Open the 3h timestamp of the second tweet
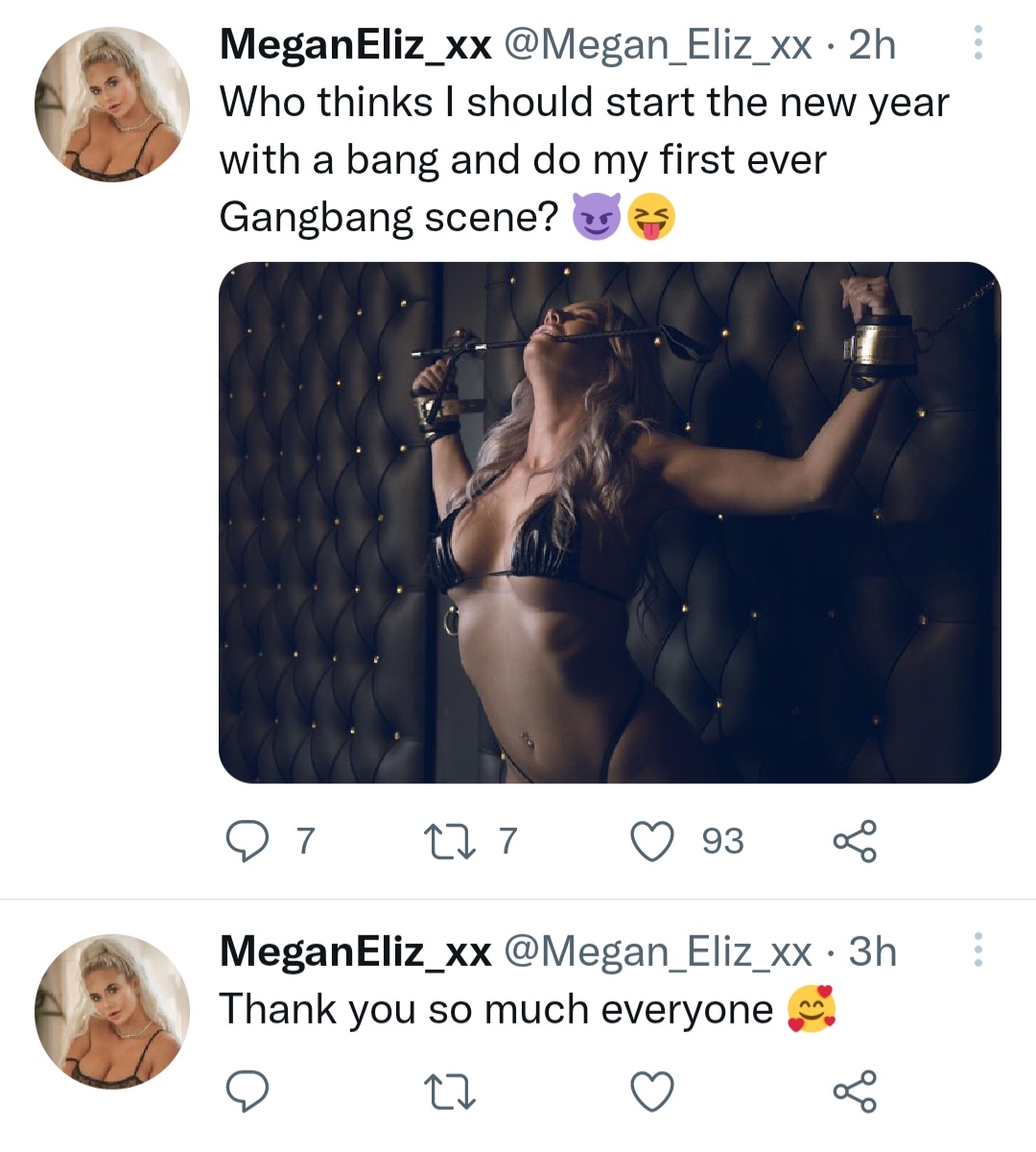1036x1152 pixels. coord(872,952)
